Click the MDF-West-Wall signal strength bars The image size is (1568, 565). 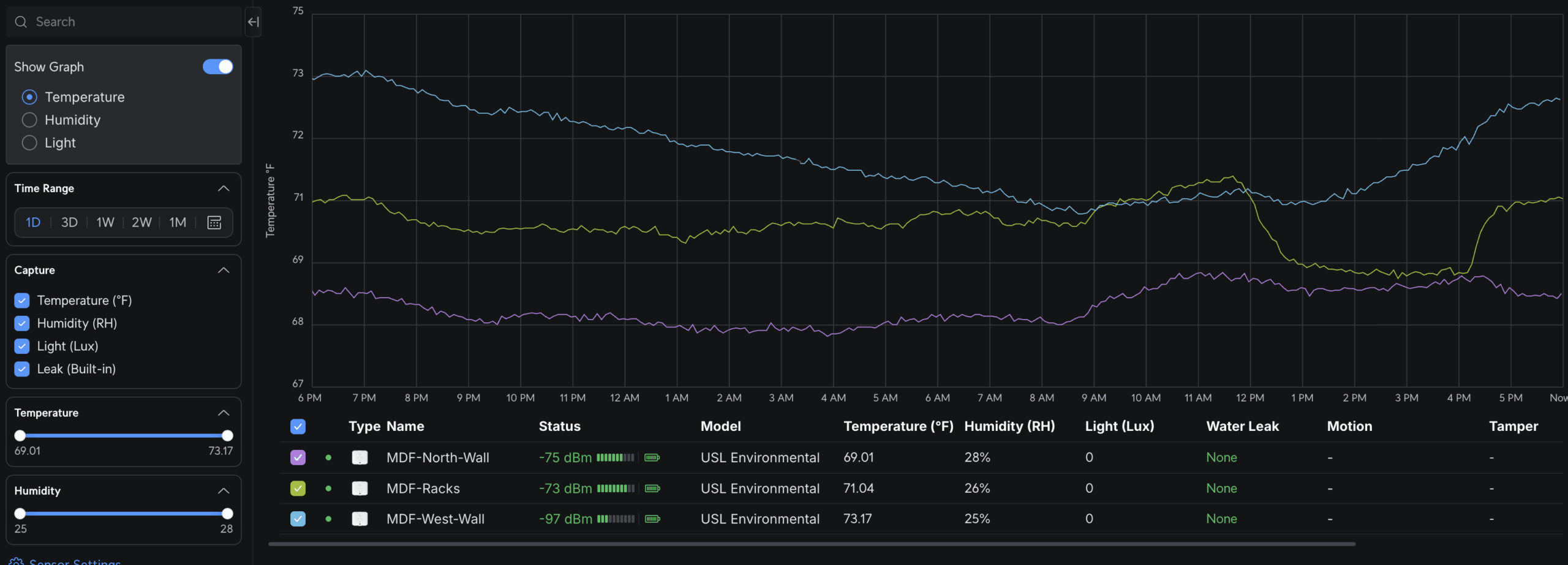pyautogui.click(x=616, y=519)
